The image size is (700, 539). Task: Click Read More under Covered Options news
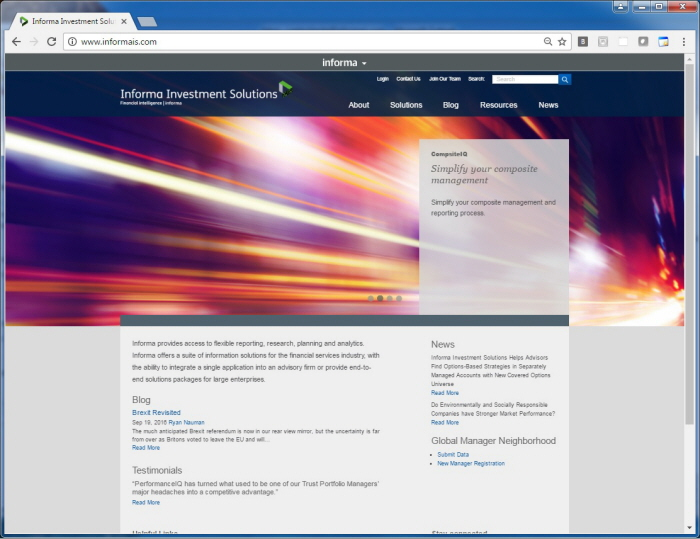point(445,393)
